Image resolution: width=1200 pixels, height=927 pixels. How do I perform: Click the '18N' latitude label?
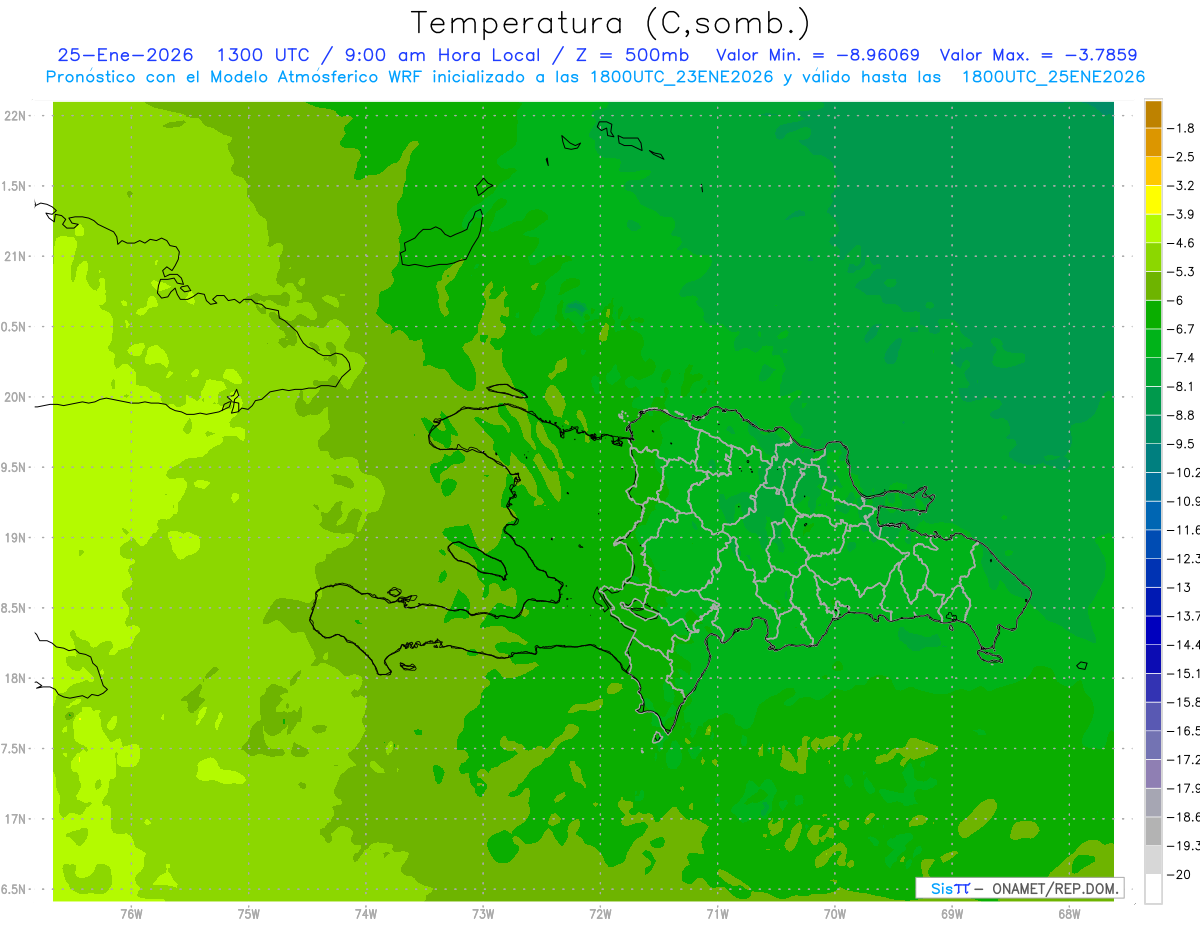tap(16, 678)
